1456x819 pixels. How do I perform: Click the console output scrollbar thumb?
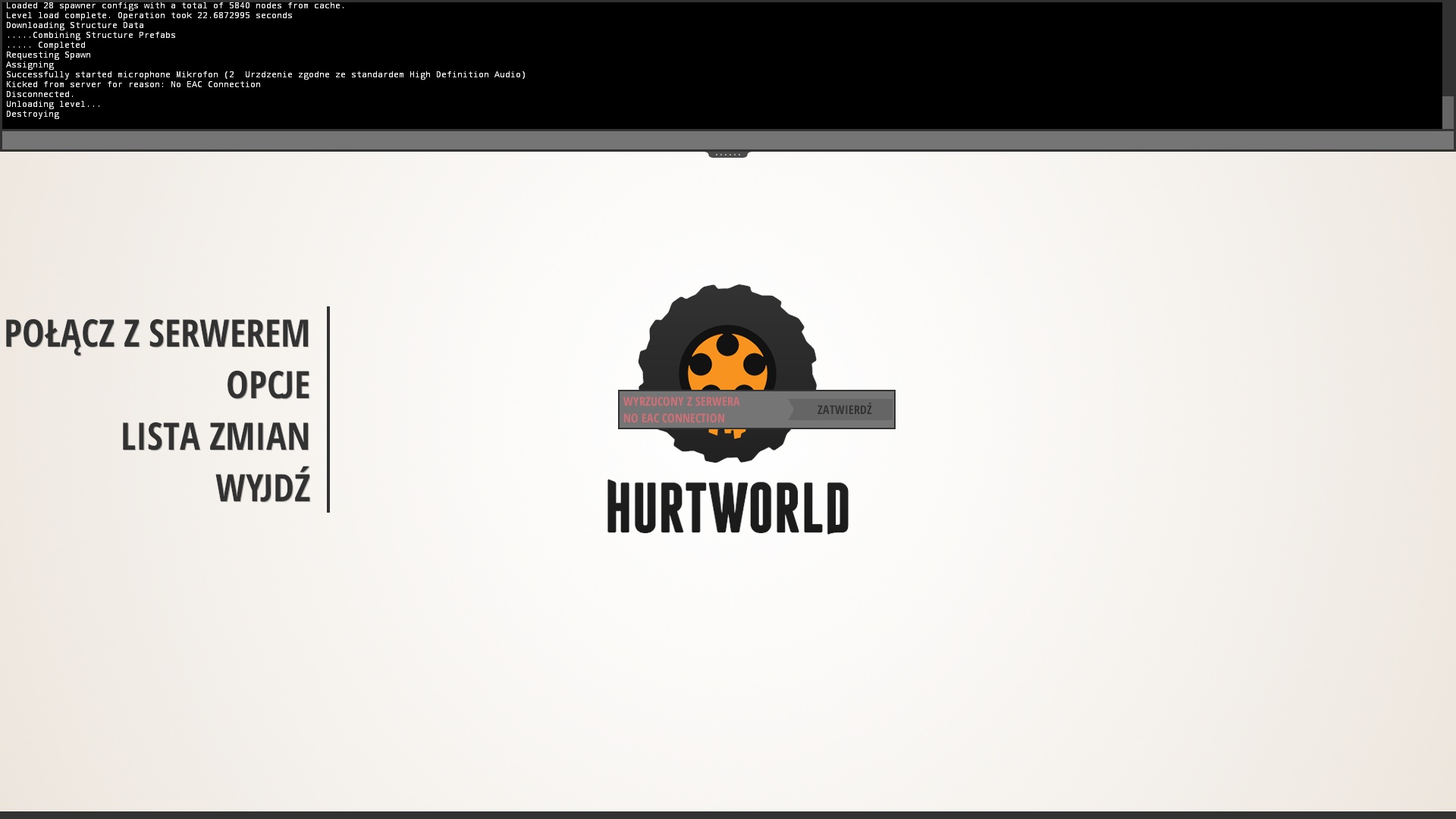pyautogui.click(x=1448, y=112)
